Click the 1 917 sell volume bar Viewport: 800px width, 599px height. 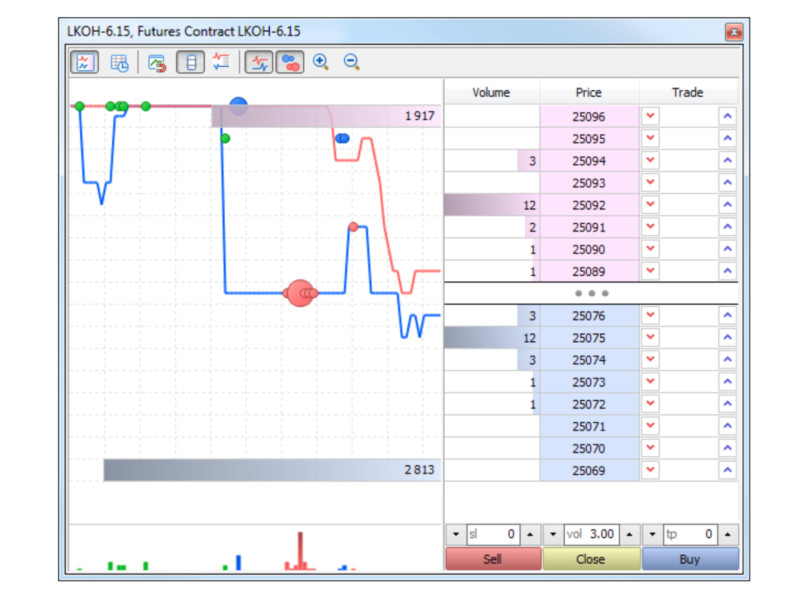pyautogui.click(x=326, y=116)
